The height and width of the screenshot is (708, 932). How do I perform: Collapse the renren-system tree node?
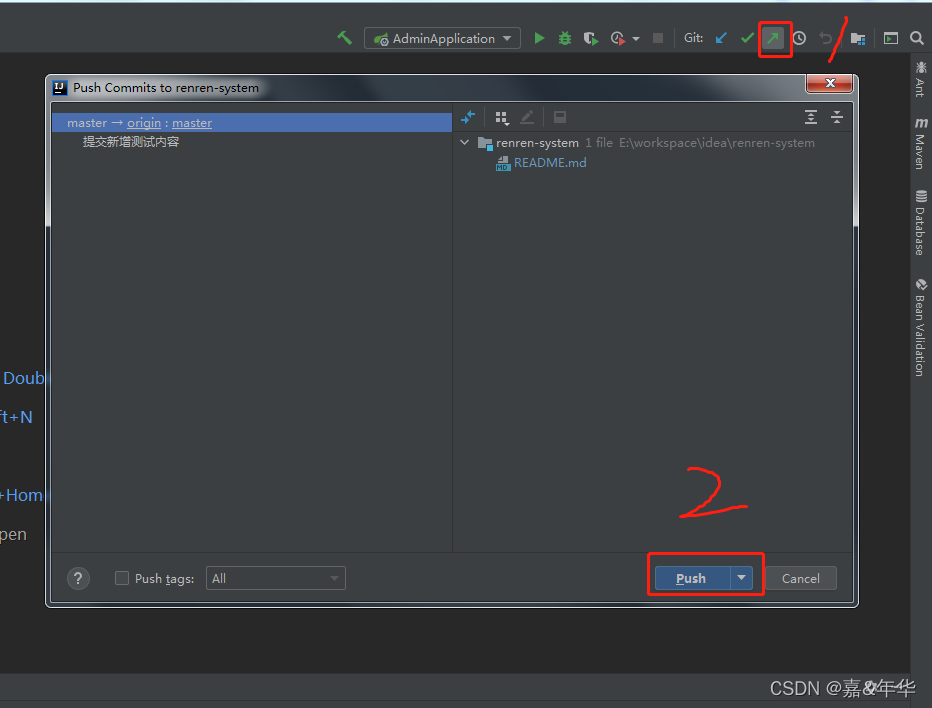(465, 143)
